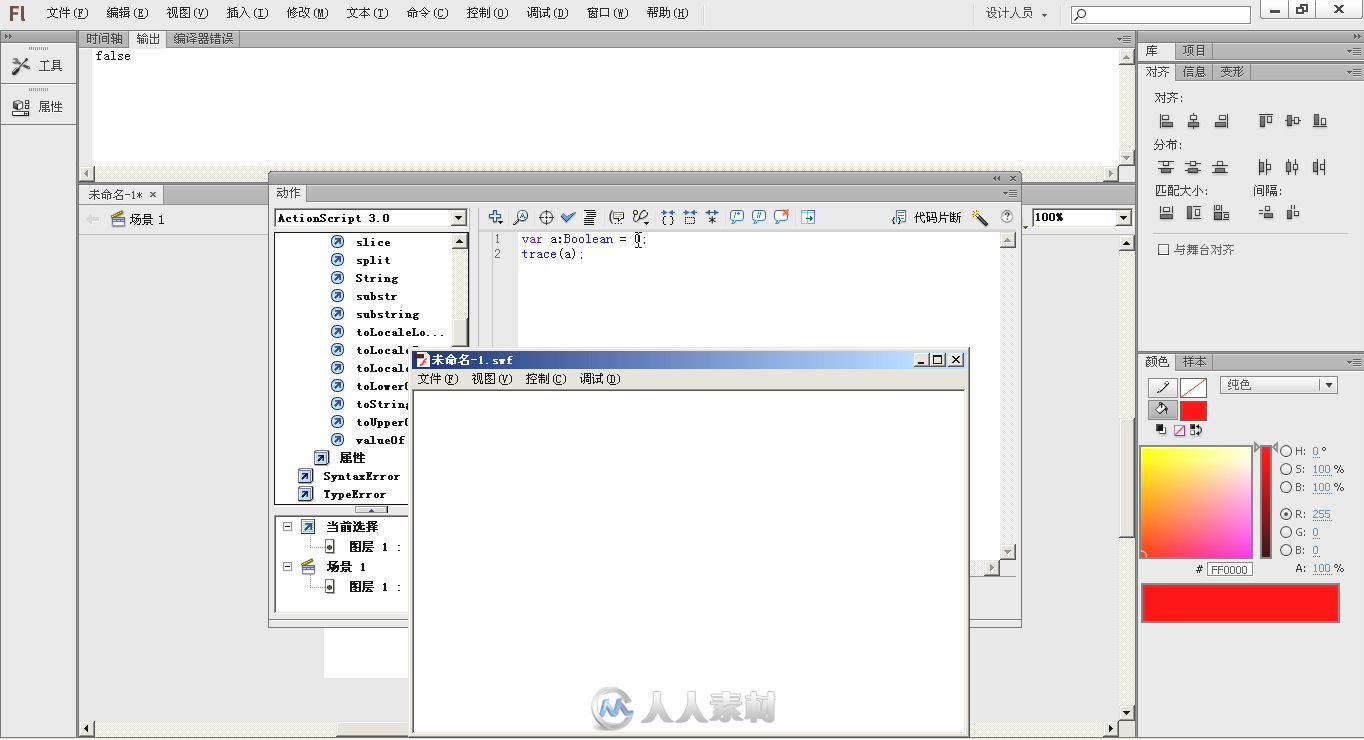Collapse the current selection tree node
Screen dimensions: 1364x740
287,526
